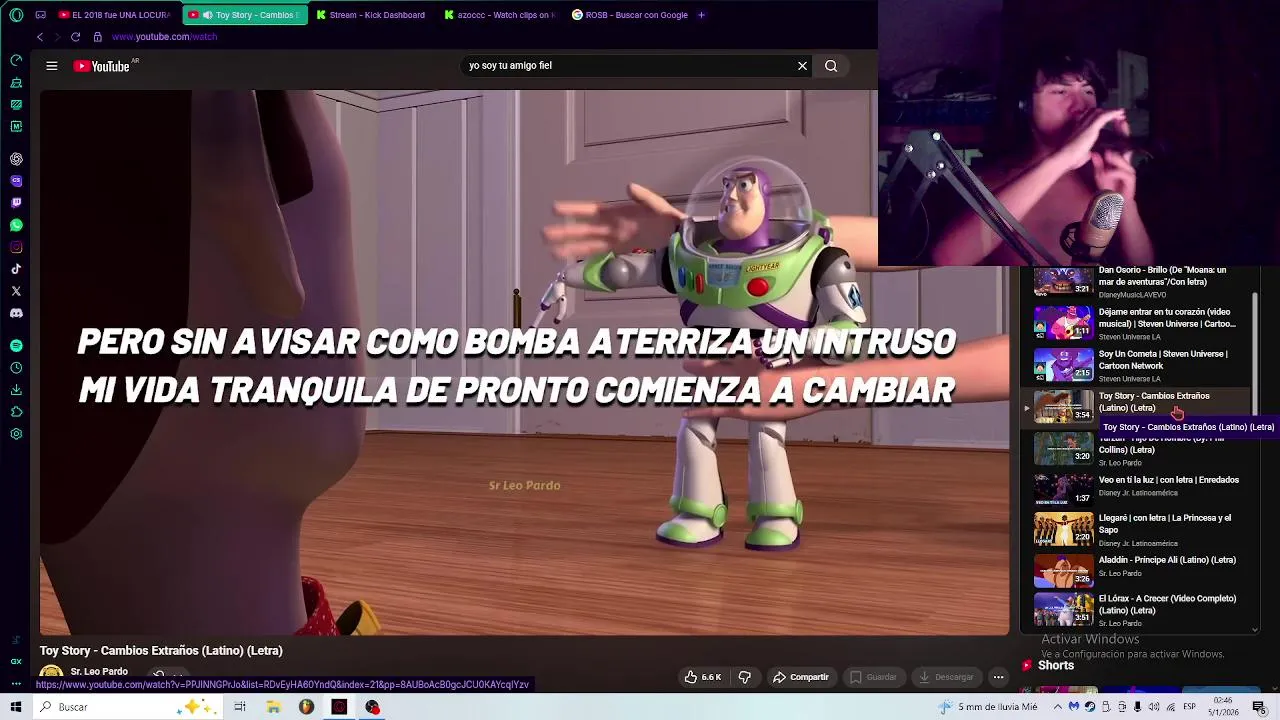Select the 'Toy Story - Cambios' tab
The height and width of the screenshot is (720, 1280).
click(x=245, y=15)
